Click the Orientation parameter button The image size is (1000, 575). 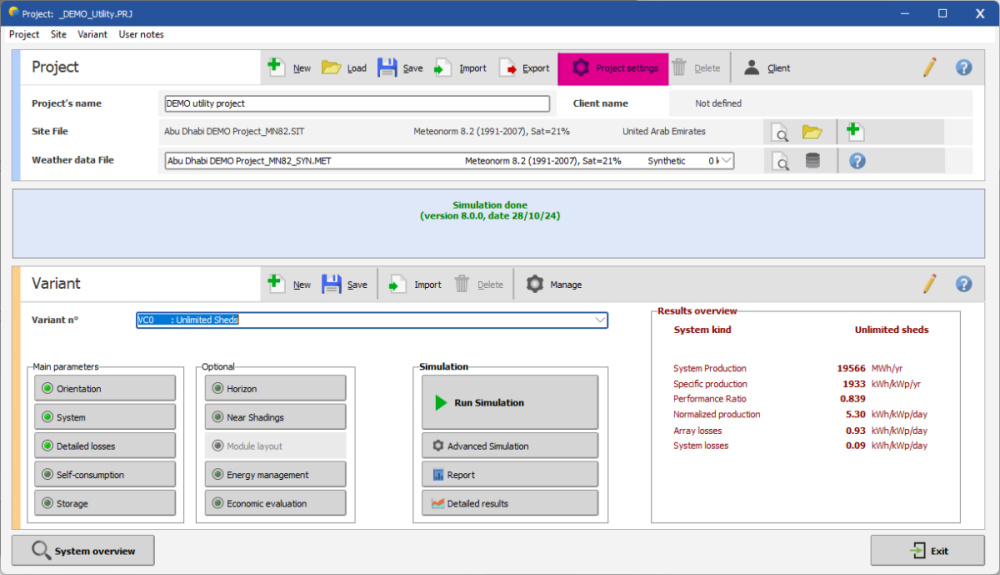[105, 388]
